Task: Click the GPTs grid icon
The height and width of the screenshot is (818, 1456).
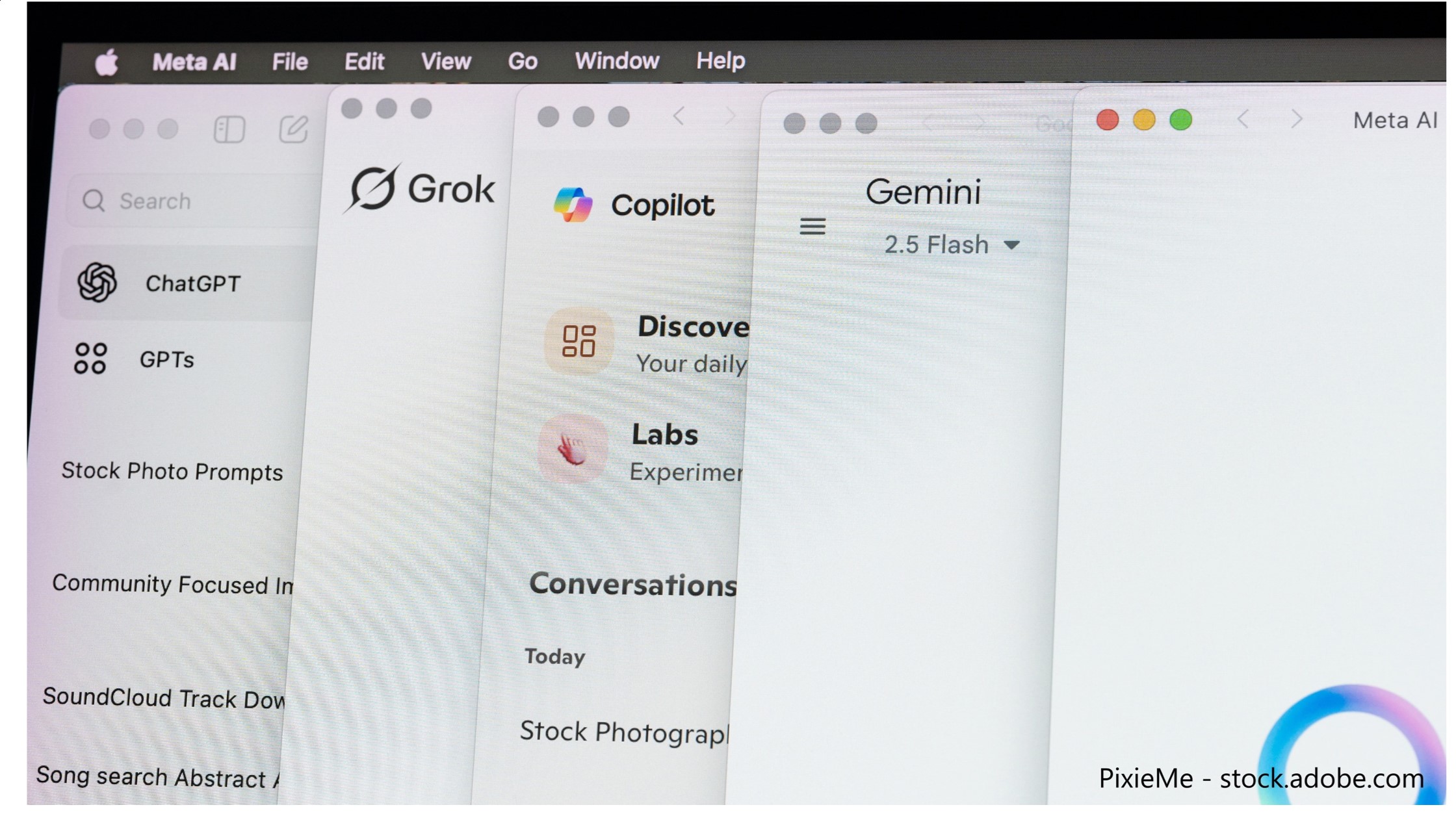Action: point(90,359)
